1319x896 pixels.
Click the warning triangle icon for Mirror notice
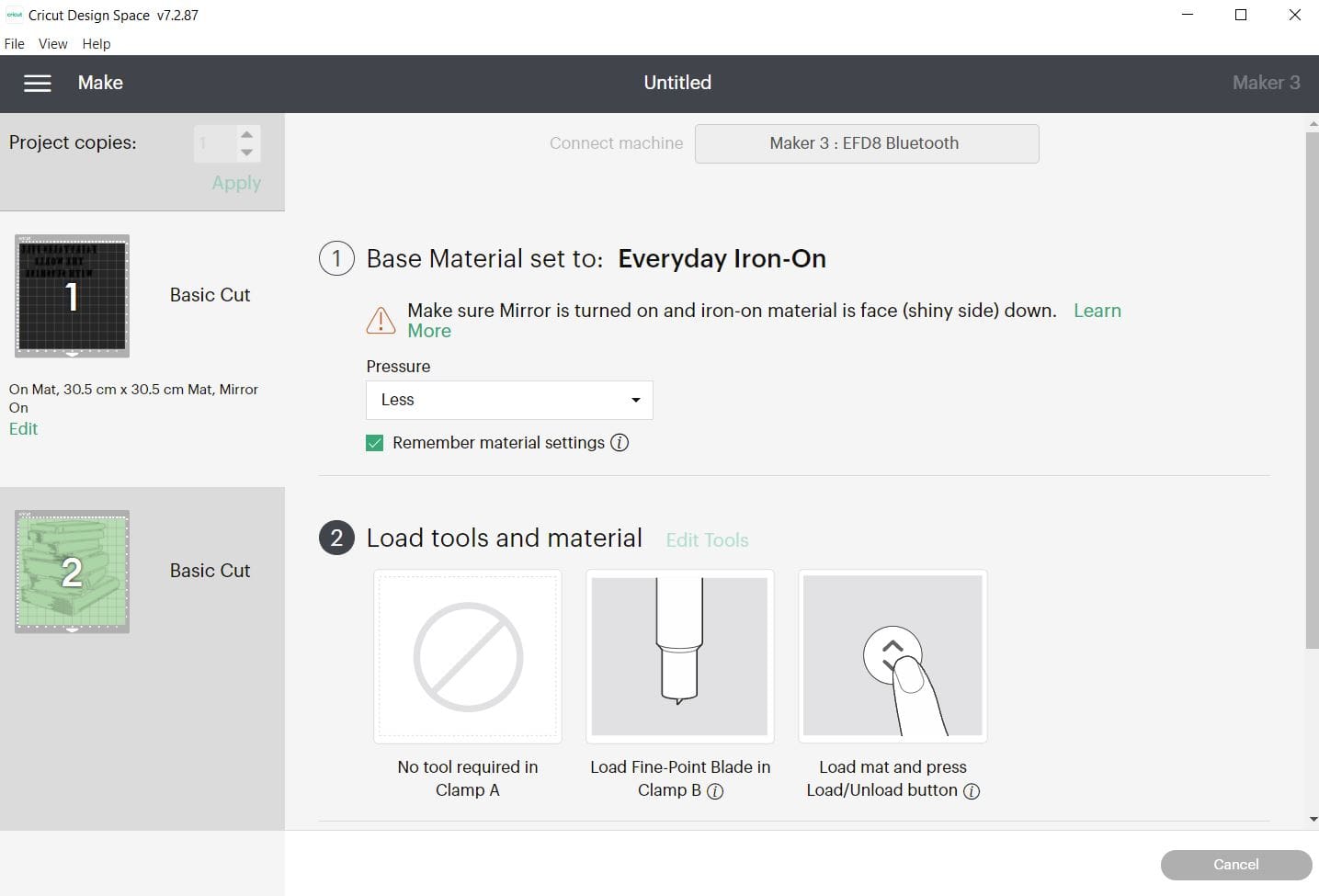click(381, 320)
